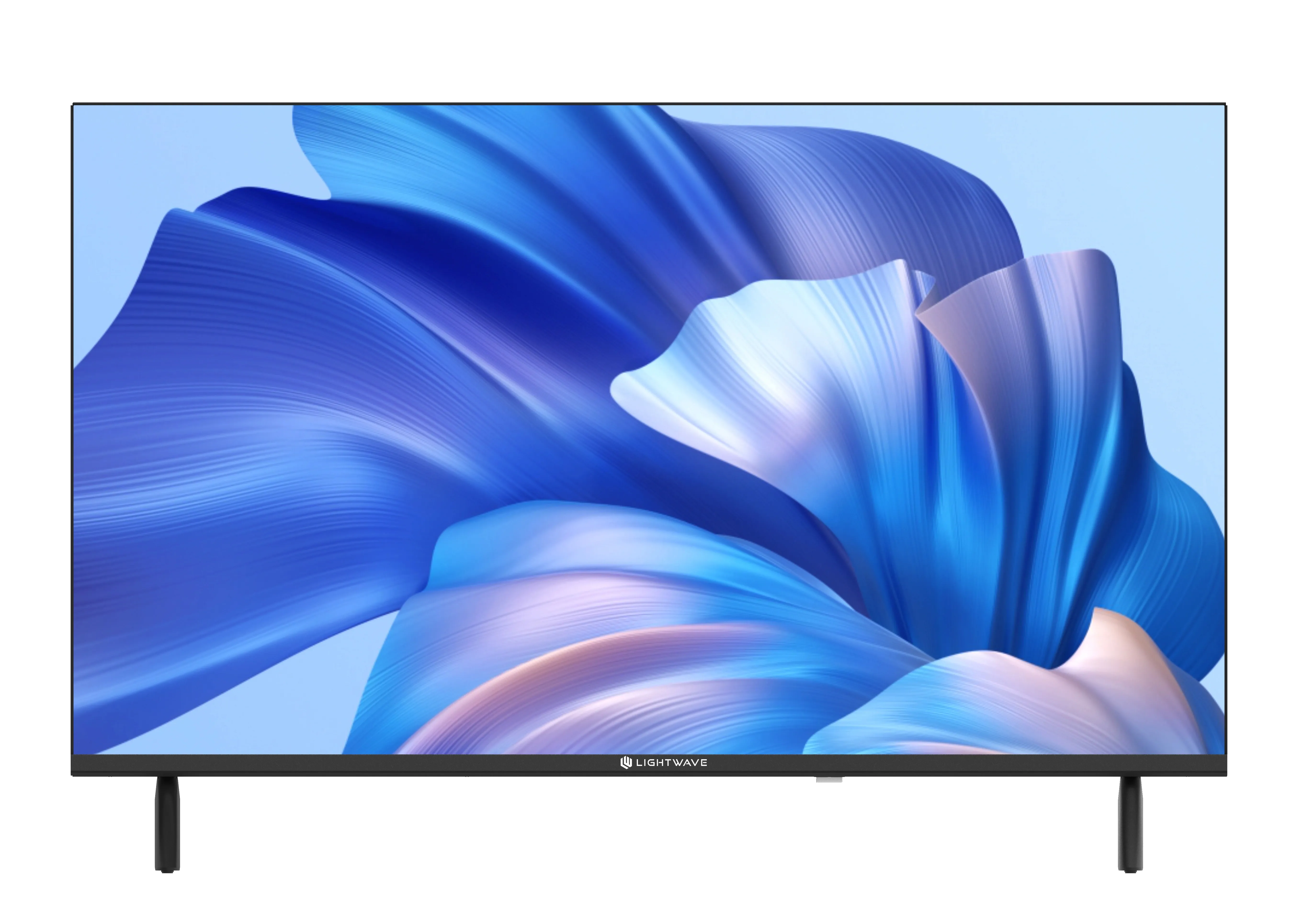Click the Lightwave hexagon logo icon
Image resolution: width=1303 pixels, height=924 pixels.
pos(626,762)
